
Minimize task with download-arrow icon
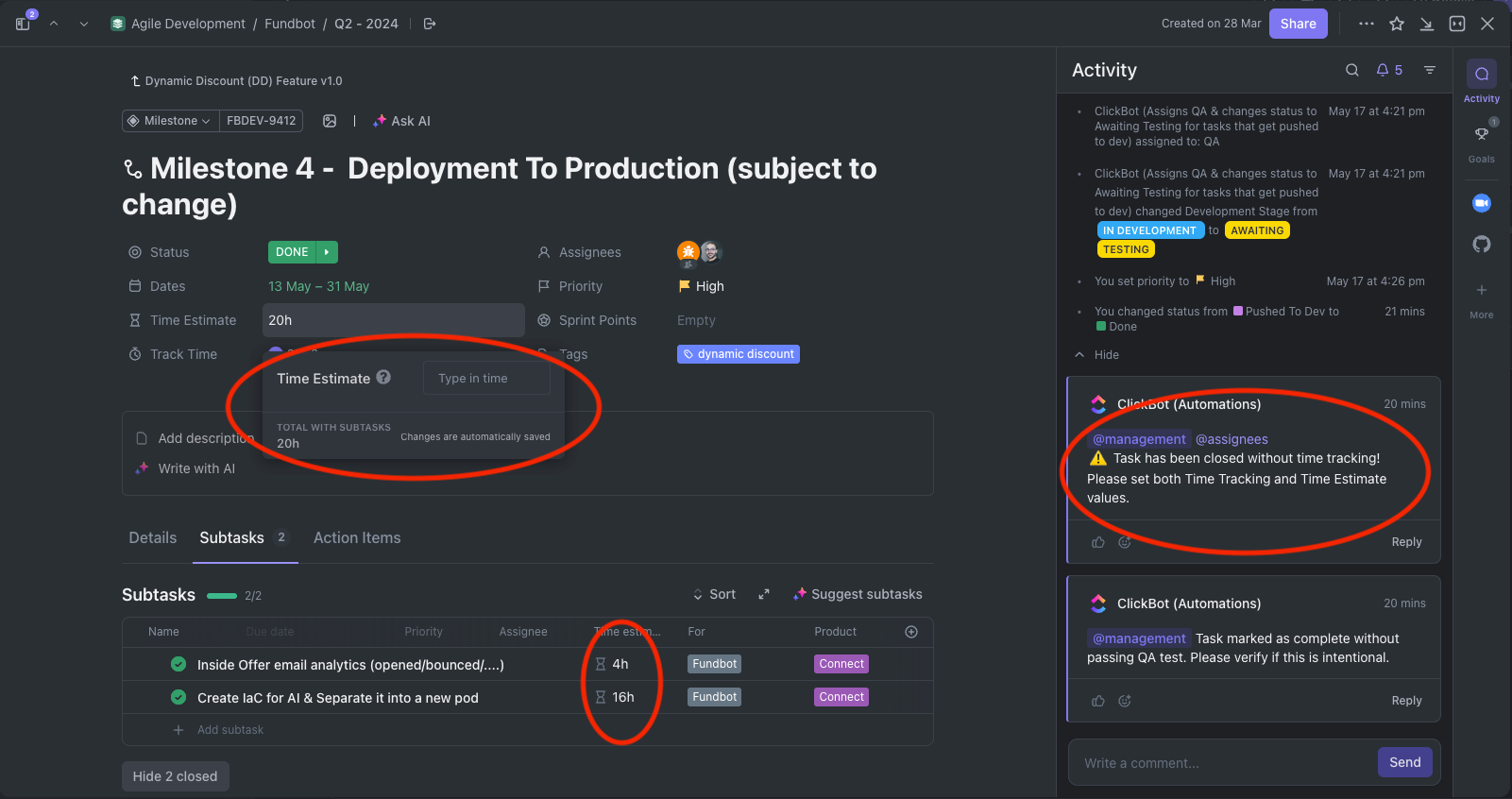click(x=1427, y=24)
